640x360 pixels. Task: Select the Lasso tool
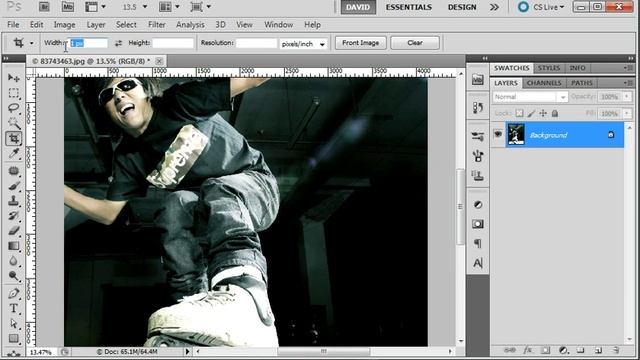(x=13, y=108)
